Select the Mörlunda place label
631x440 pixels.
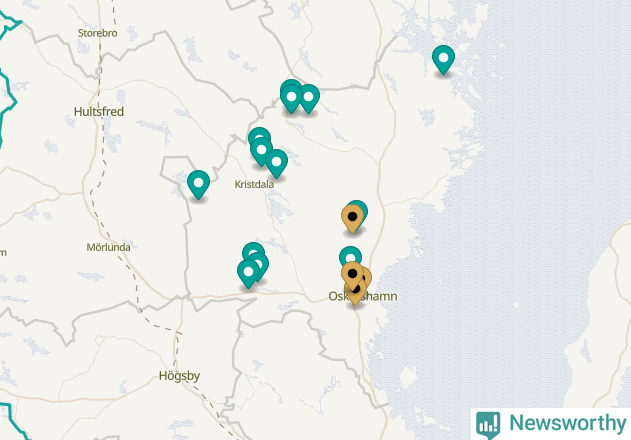point(109,247)
